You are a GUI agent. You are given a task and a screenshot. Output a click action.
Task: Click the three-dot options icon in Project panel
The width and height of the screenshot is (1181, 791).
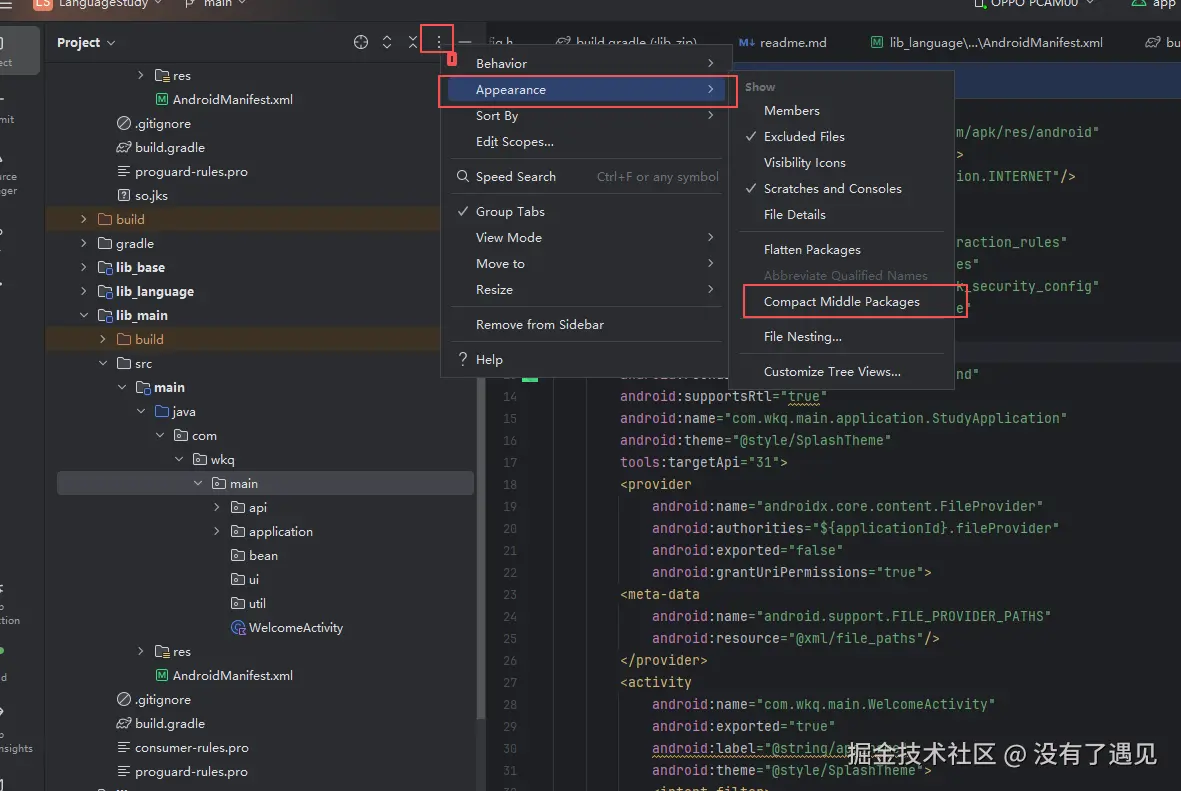(x=438, y=42)
